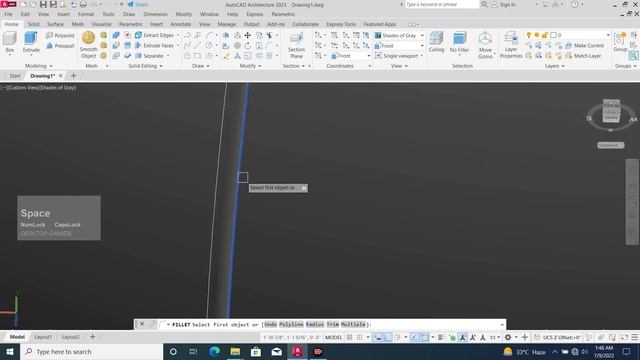Click the Smooth Object mesh icon
Viewport: 640px width, 360px height.
tap(88, 38)
